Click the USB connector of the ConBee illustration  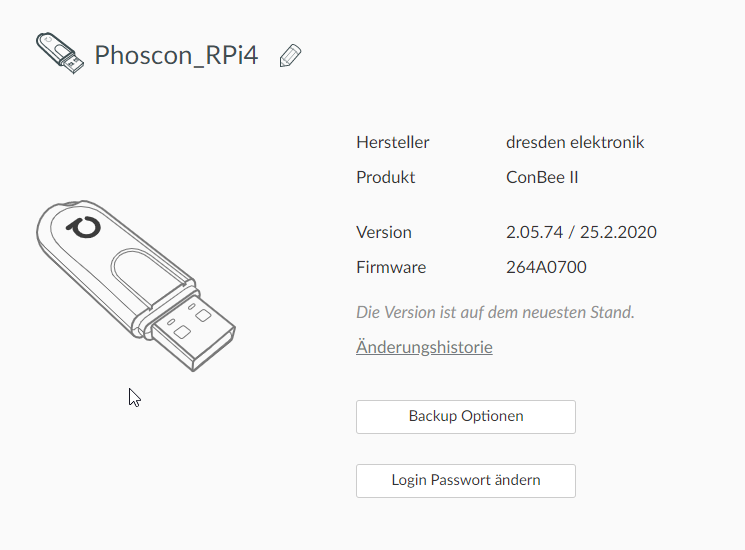(192, 326)
